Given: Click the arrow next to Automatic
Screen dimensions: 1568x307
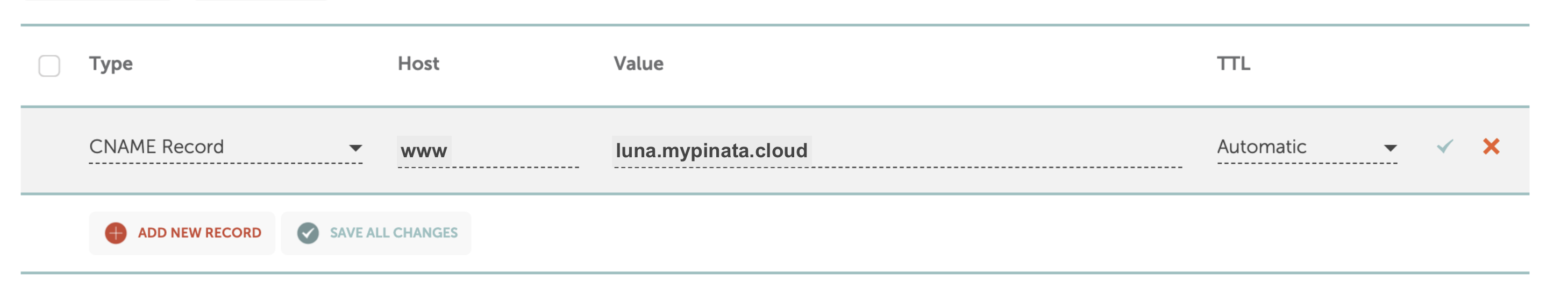Looking at the screenshot, I should click(x=1389, y=148).
